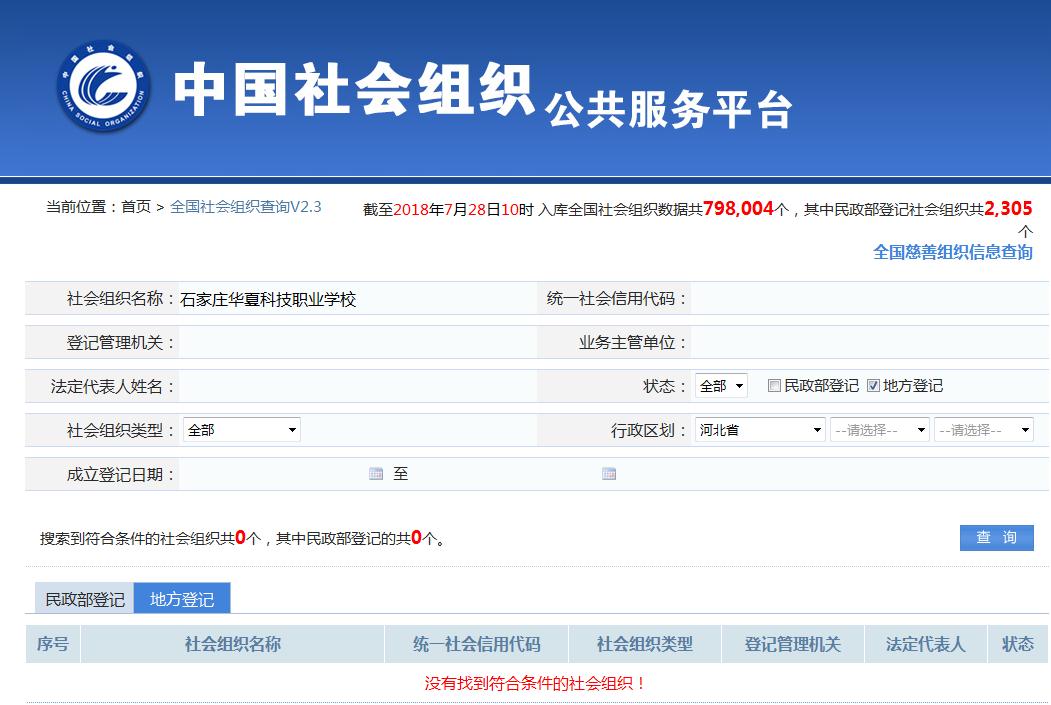The height and width of the screenshot is (705, 1051).
Task: Focus the 业务主管单位 input field
Action: tap(869, 342)
